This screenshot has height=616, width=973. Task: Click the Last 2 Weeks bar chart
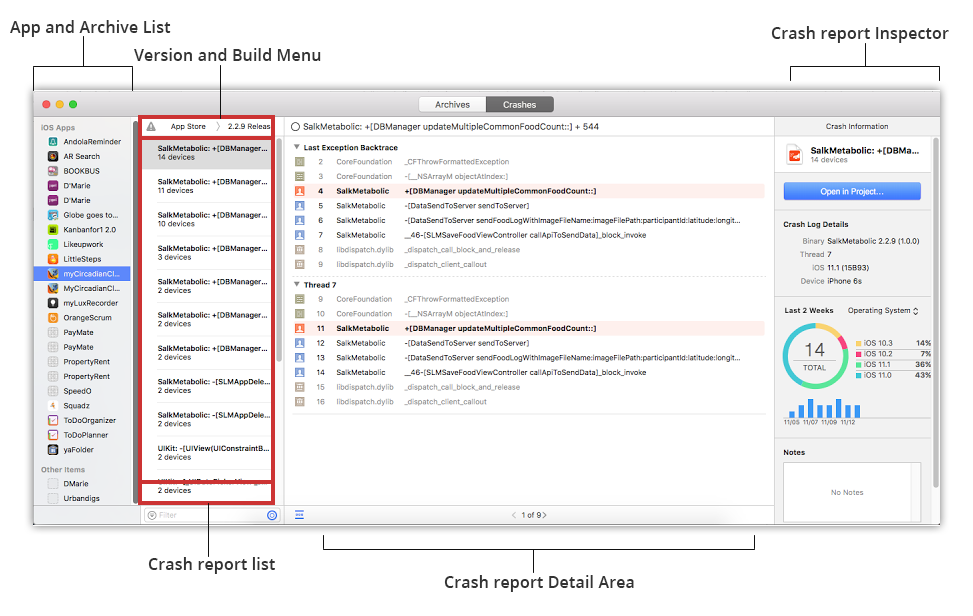pyautogui.click(x=824, y=408)
